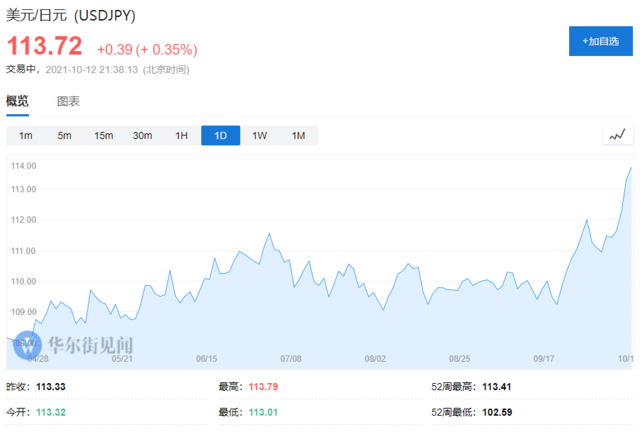Click the 美元/日元 (USDJPY) title
This screenshot has height=432, width=640.
click(x=71, y=17)
